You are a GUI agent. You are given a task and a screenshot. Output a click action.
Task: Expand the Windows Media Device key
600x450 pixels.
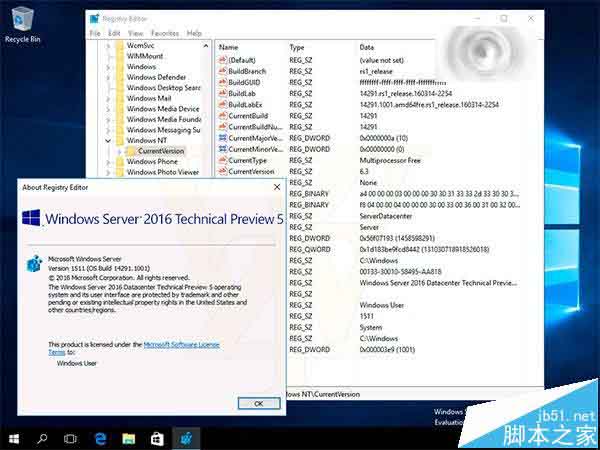(x=108, y=109)
